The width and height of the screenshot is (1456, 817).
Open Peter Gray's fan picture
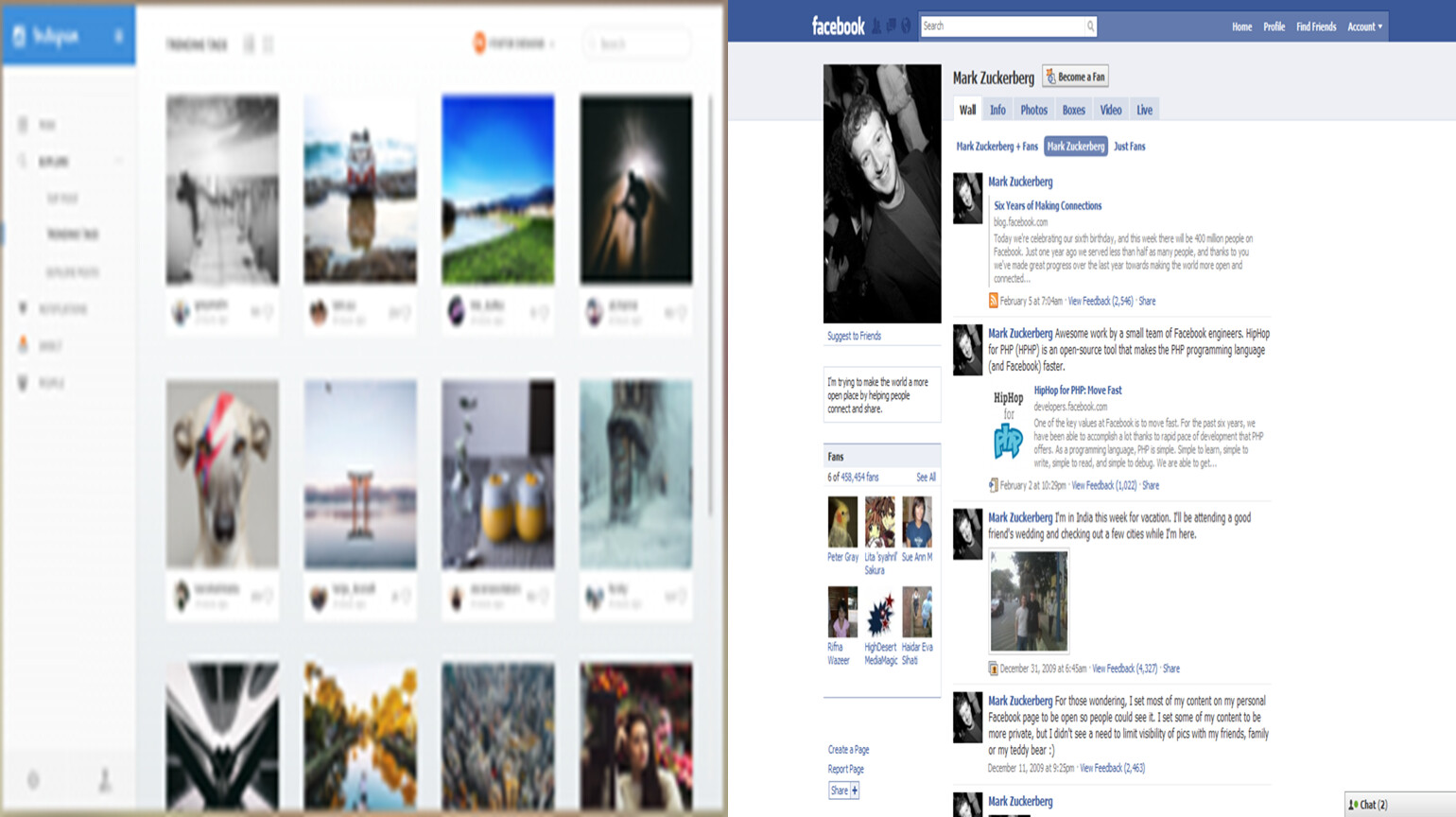click(x=842, y=522)
